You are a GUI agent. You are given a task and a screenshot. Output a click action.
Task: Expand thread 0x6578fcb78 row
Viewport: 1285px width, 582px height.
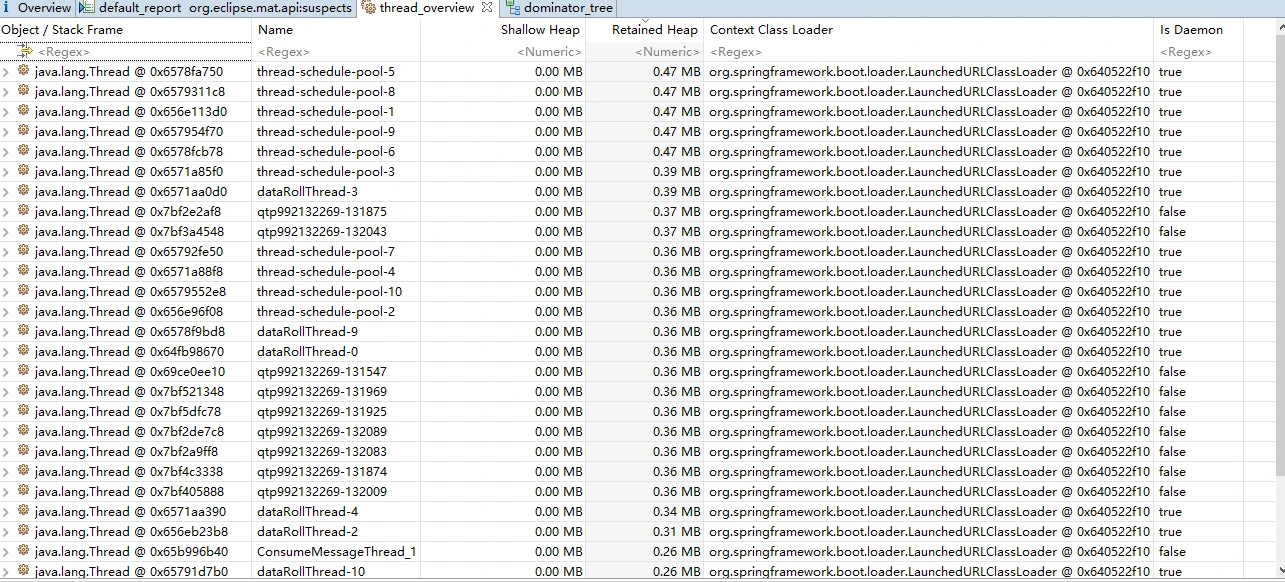[6, 152]
